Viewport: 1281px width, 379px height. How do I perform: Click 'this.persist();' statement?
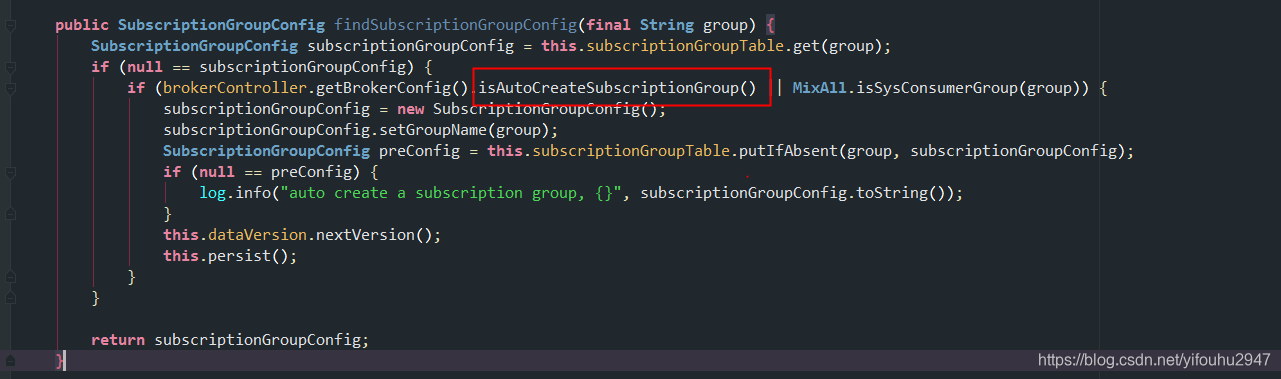[231, 256]
